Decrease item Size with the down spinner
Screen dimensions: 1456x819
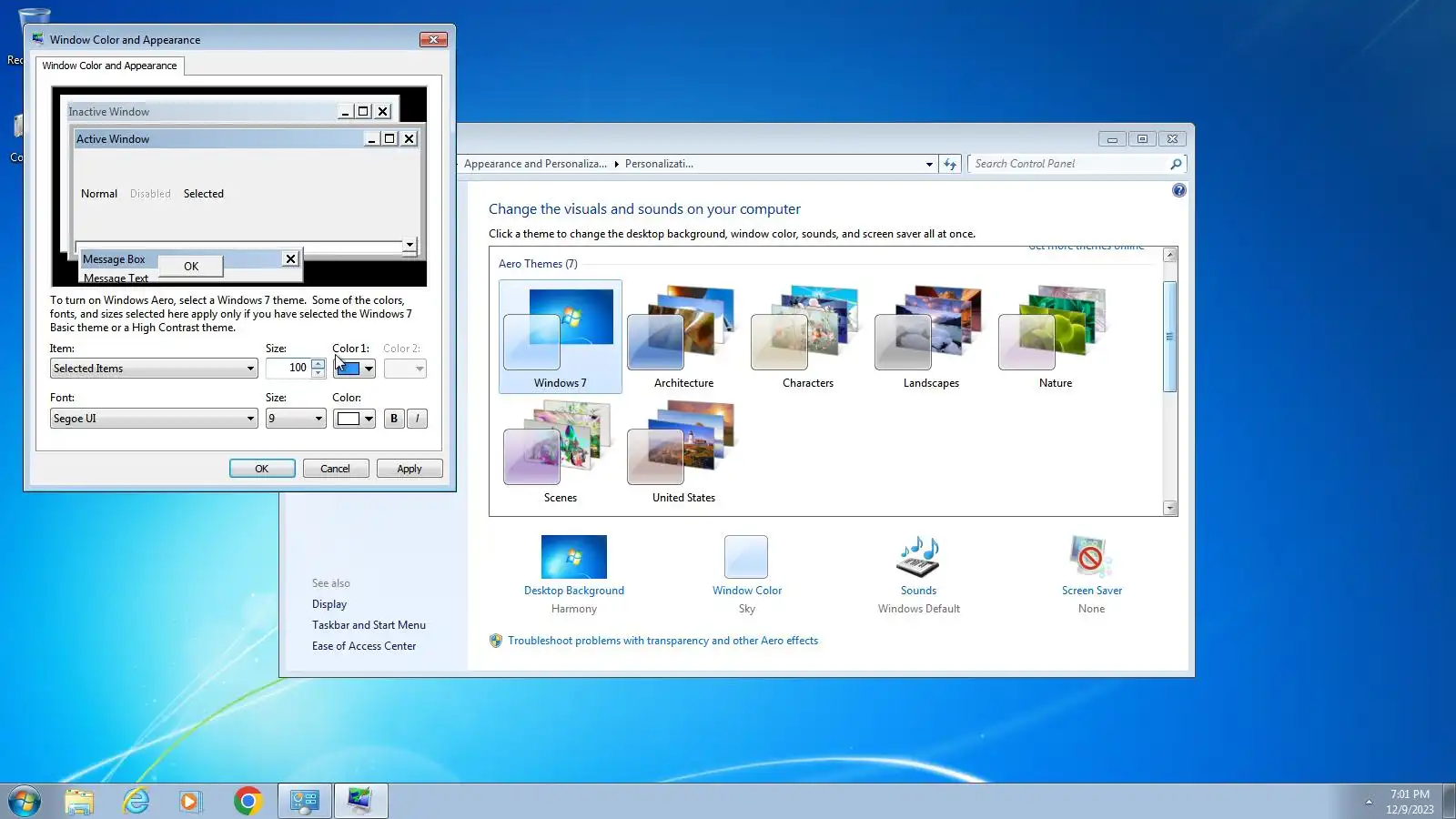[318, 373]
